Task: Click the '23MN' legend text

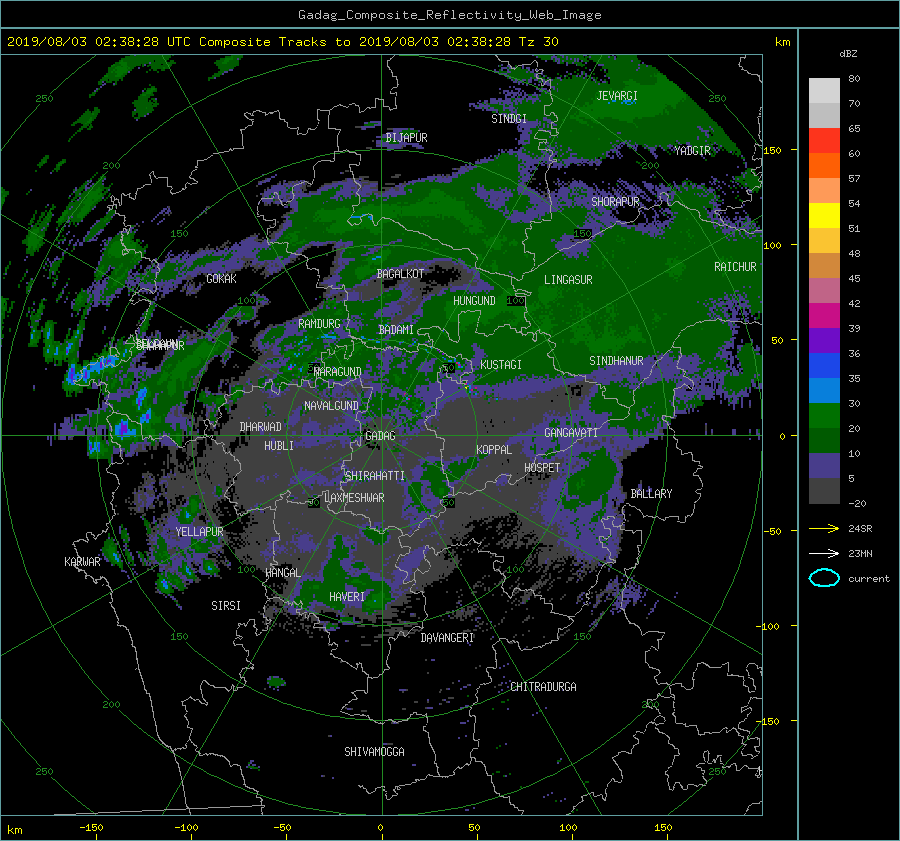Action: (860, 554)
